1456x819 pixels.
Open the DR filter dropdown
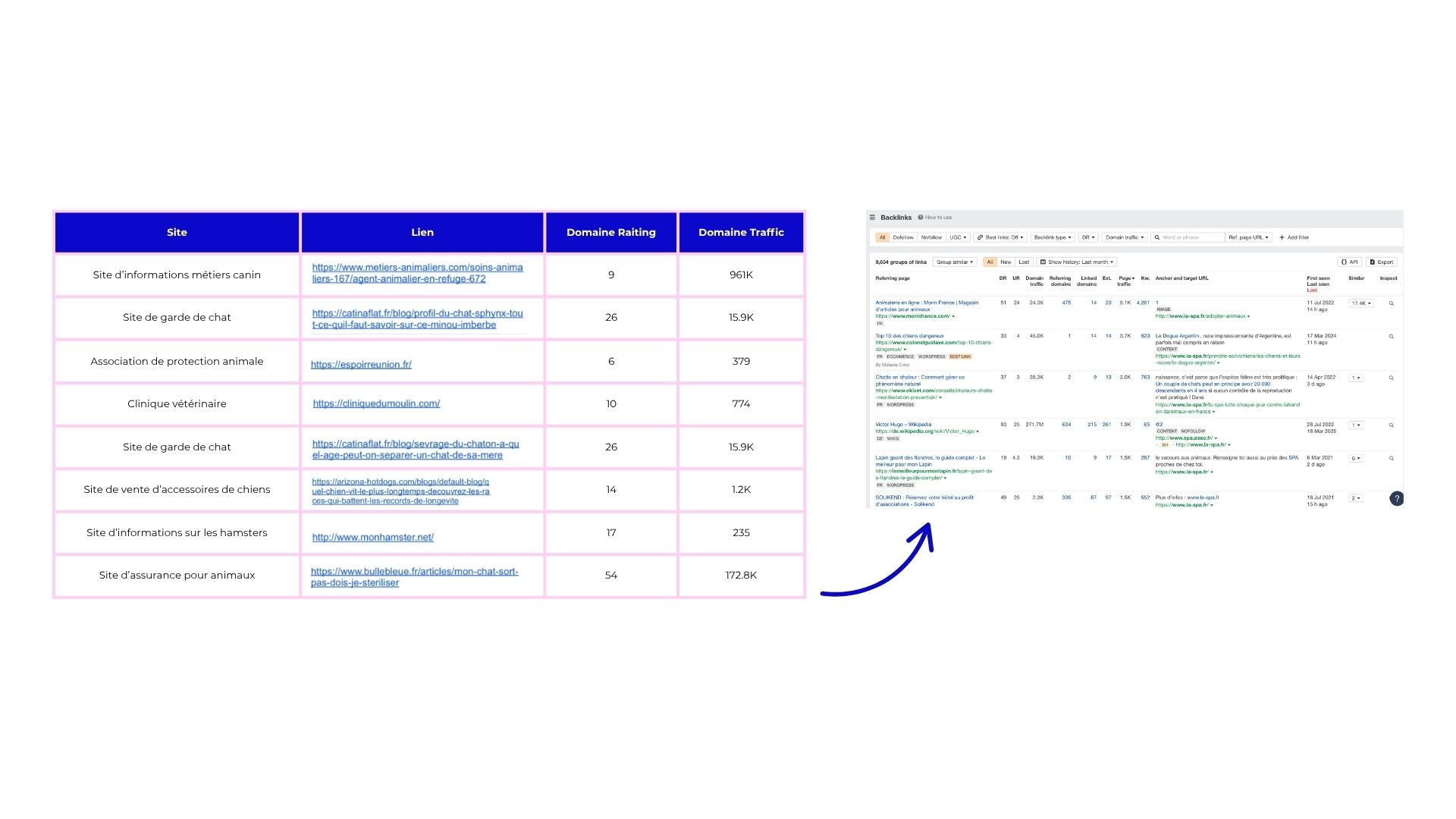(x=1088, y=237)
